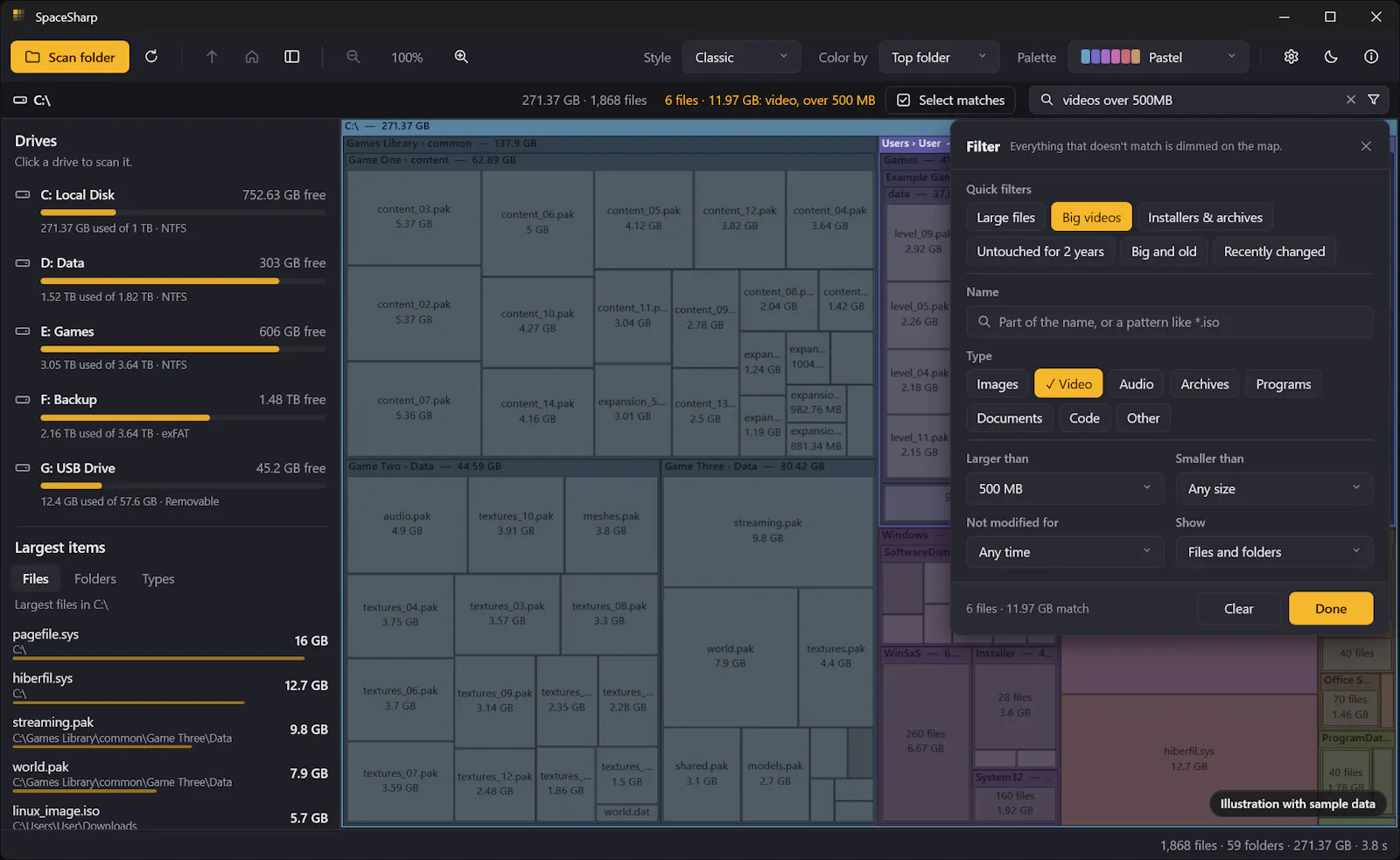
Task: Click the refresh scan icon
Action: 151,57
